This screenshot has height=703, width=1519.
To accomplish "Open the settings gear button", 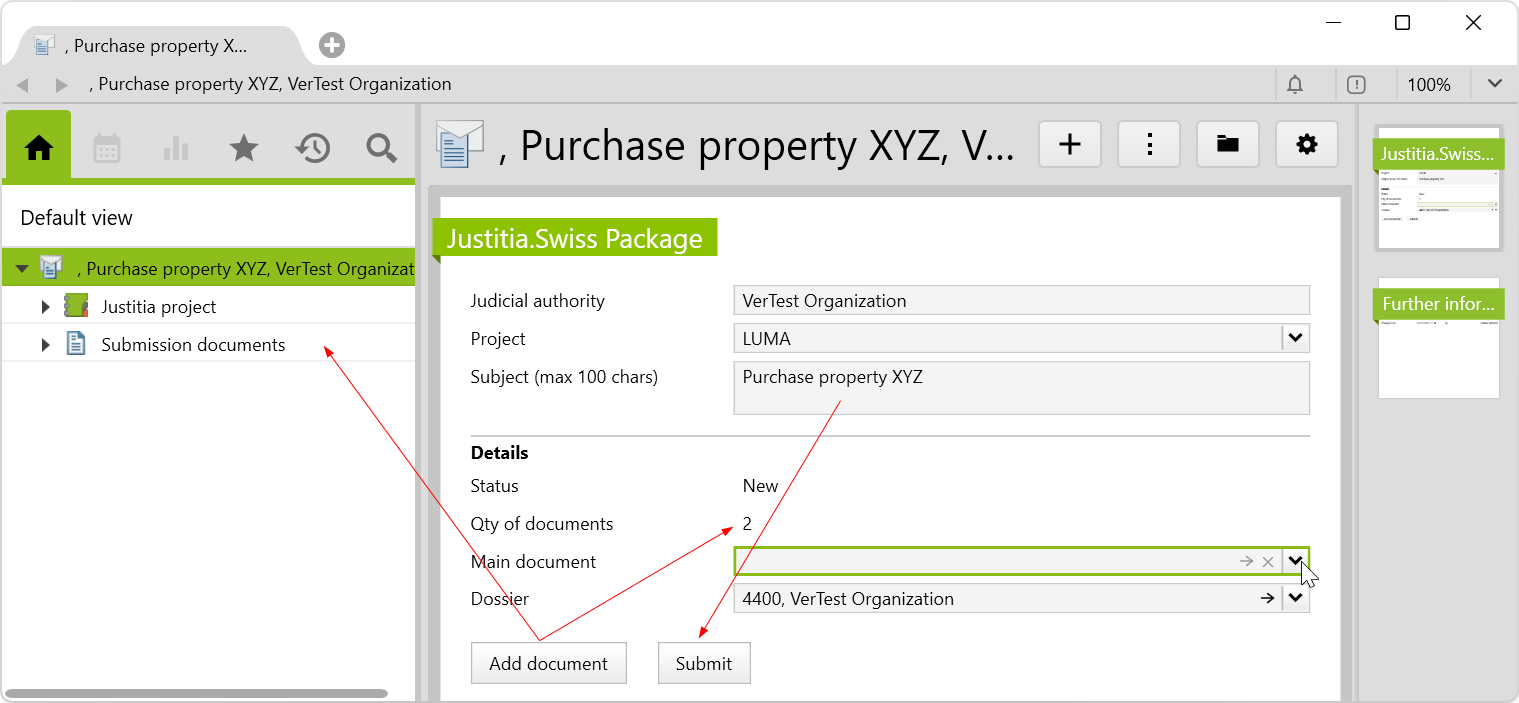I will point(1306,145).
